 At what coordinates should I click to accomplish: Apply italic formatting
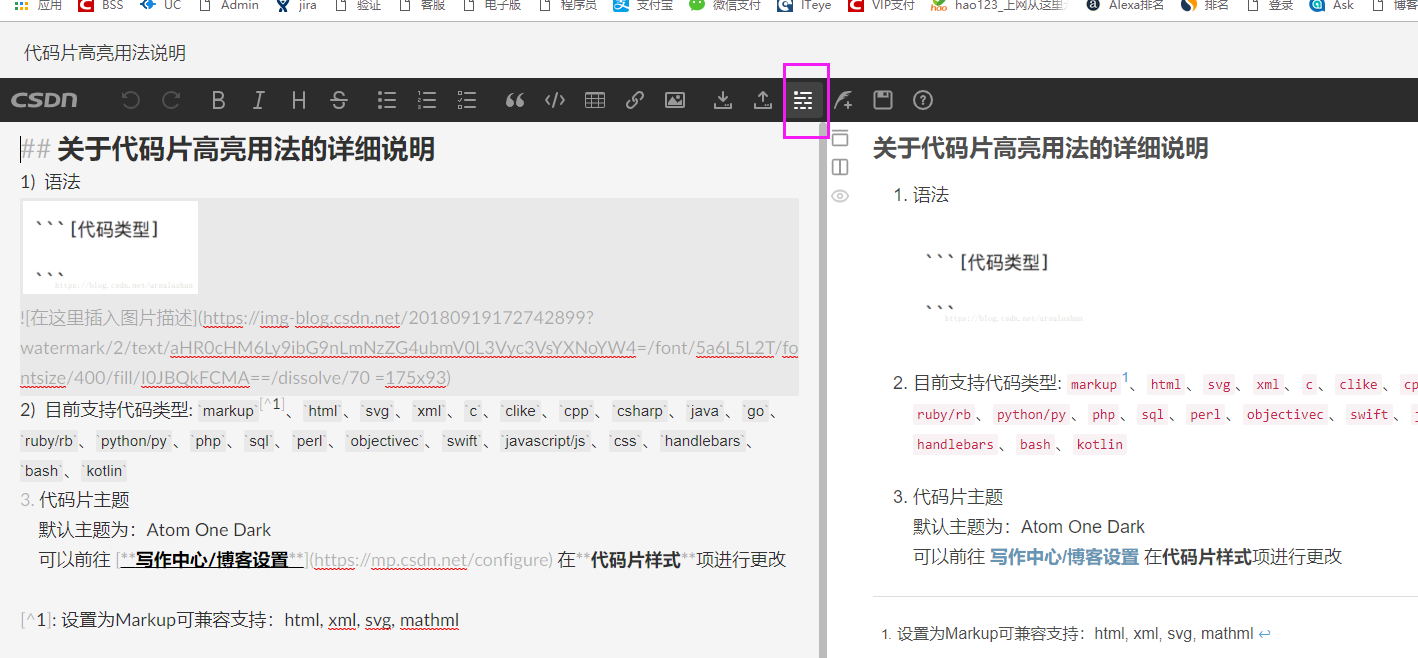tap(259, 100)
